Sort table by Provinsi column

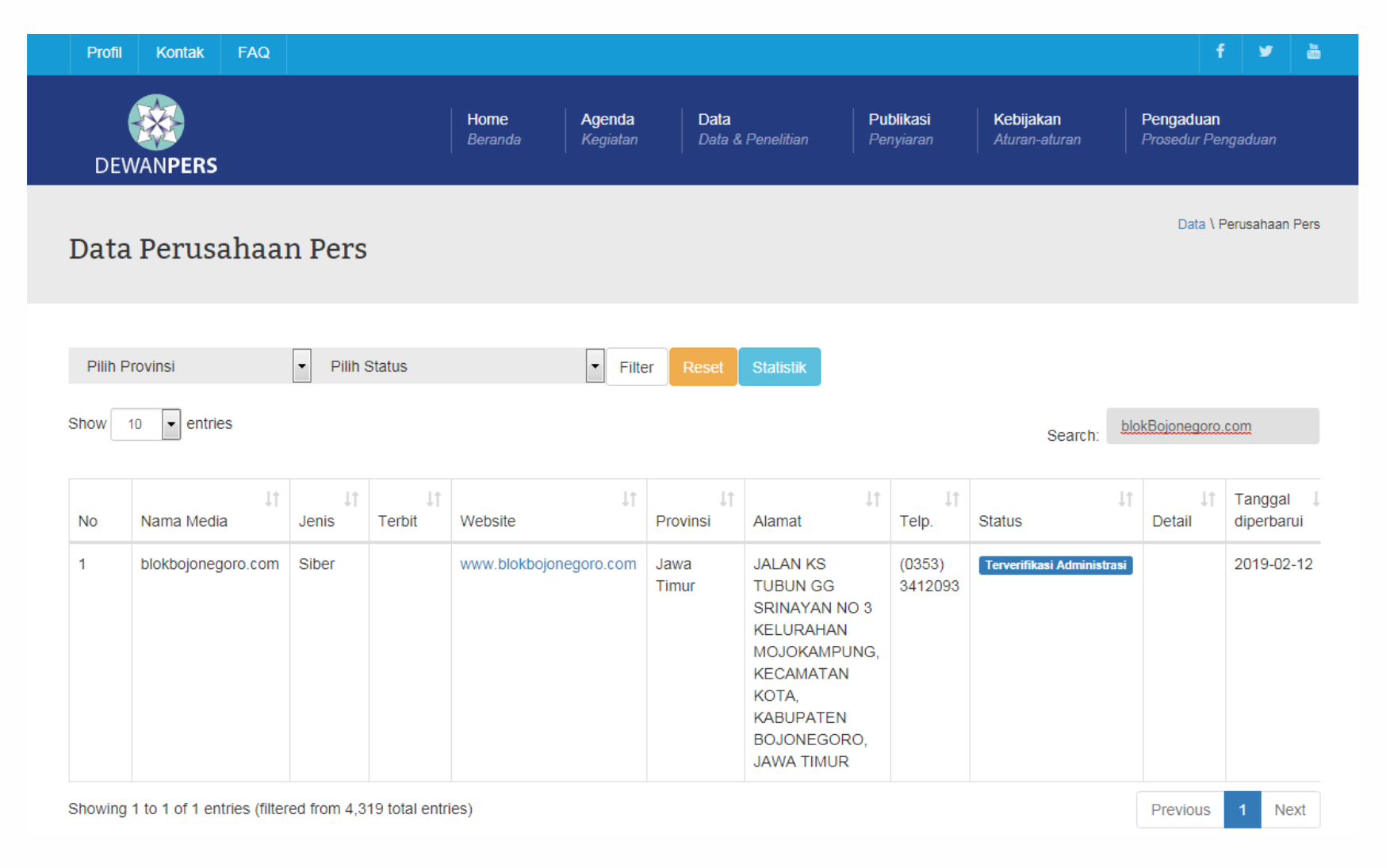pyautogui.click(x=695, y=510)
